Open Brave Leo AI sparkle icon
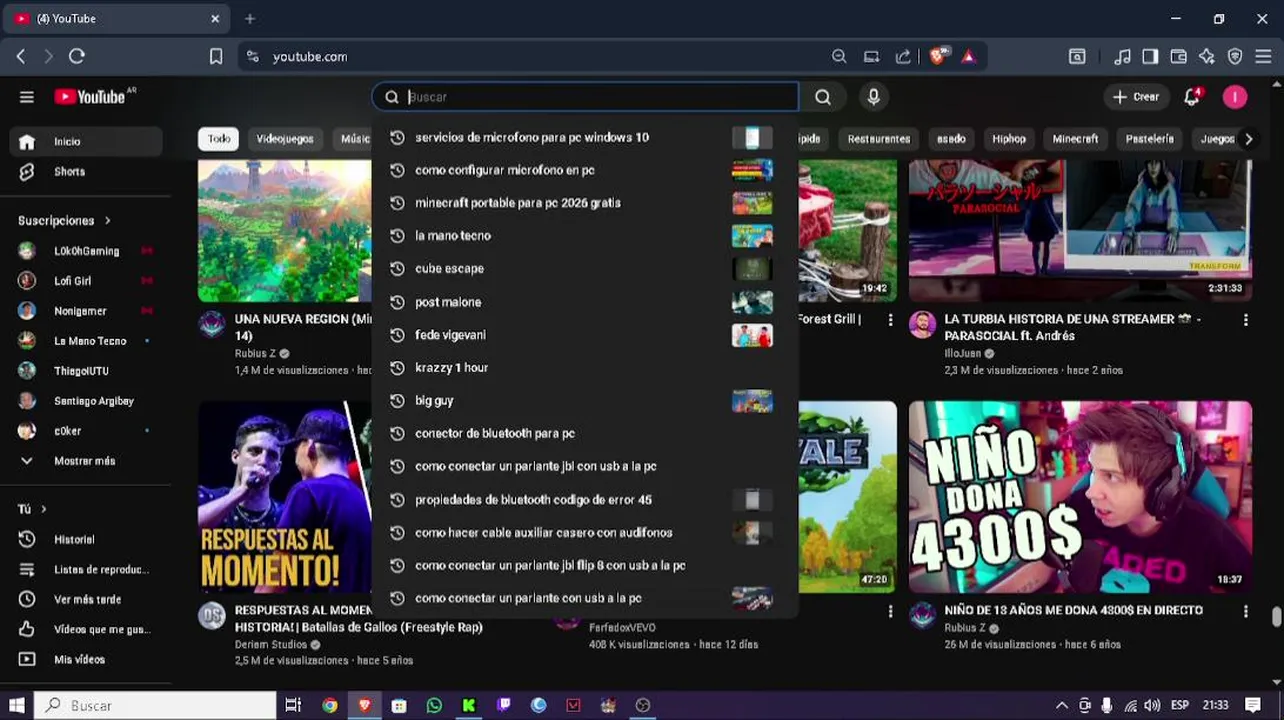1284x720 pixels. 1207,57
